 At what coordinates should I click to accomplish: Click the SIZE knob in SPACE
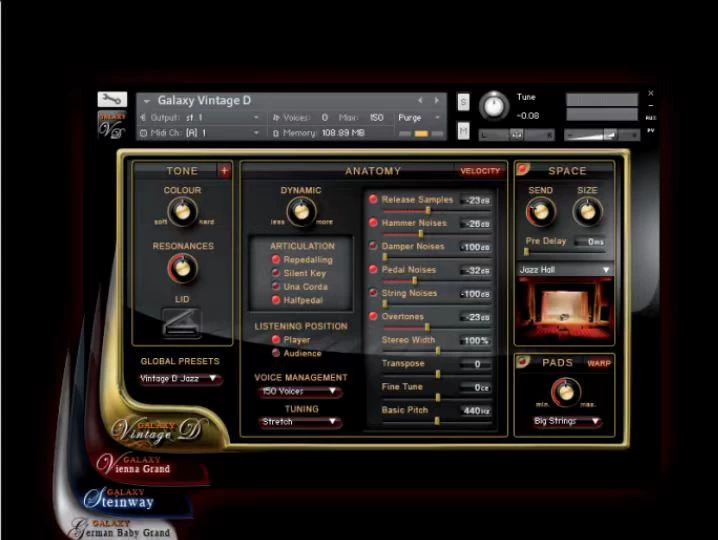click(587, 212)
